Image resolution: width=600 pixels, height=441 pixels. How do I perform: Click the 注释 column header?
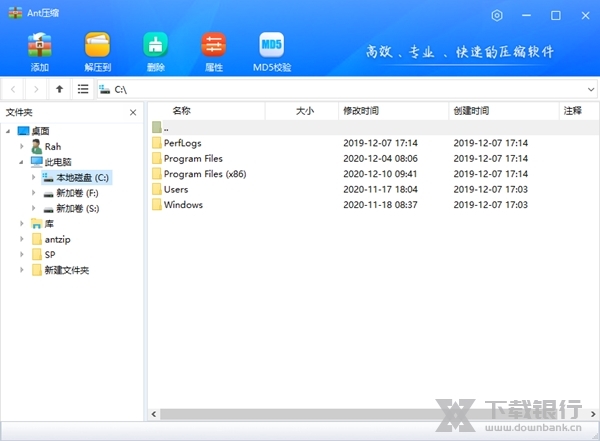[579, 111]
